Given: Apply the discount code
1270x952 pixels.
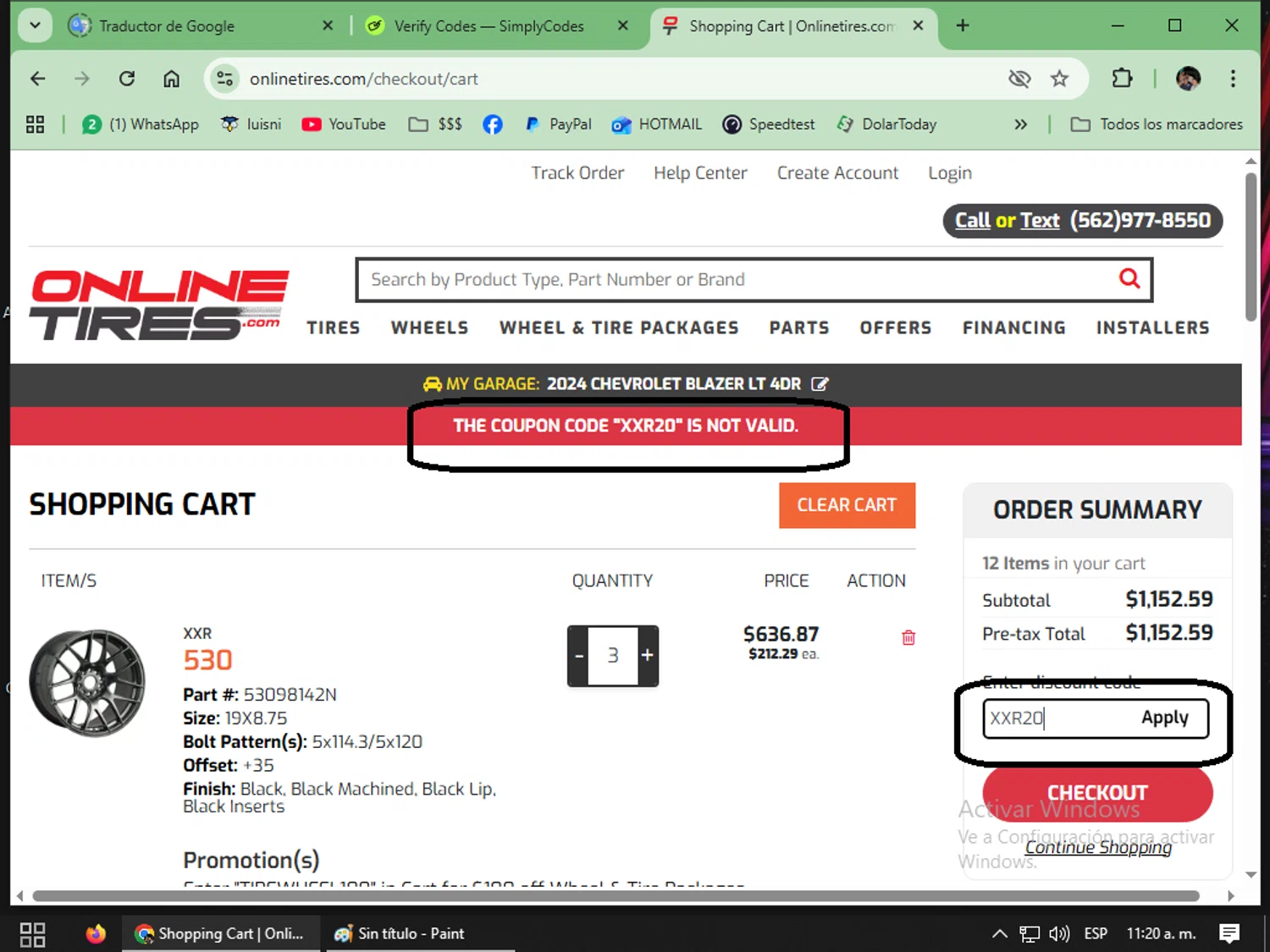Looking at the screenshot, I should point(1165,718).
